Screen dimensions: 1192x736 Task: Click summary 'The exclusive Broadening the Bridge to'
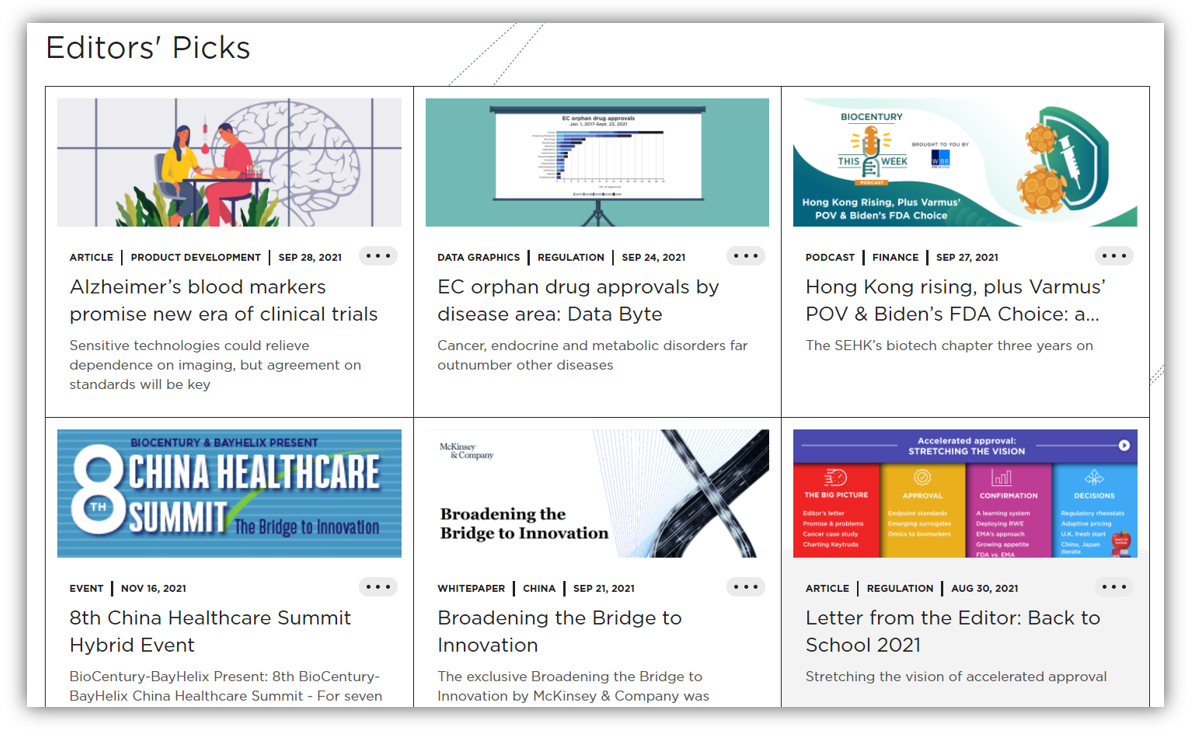[573, 686]
